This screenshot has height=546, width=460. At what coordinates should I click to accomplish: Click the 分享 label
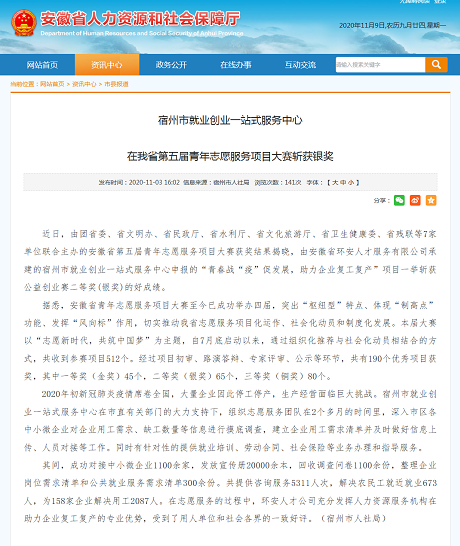(x=381, y=201)
